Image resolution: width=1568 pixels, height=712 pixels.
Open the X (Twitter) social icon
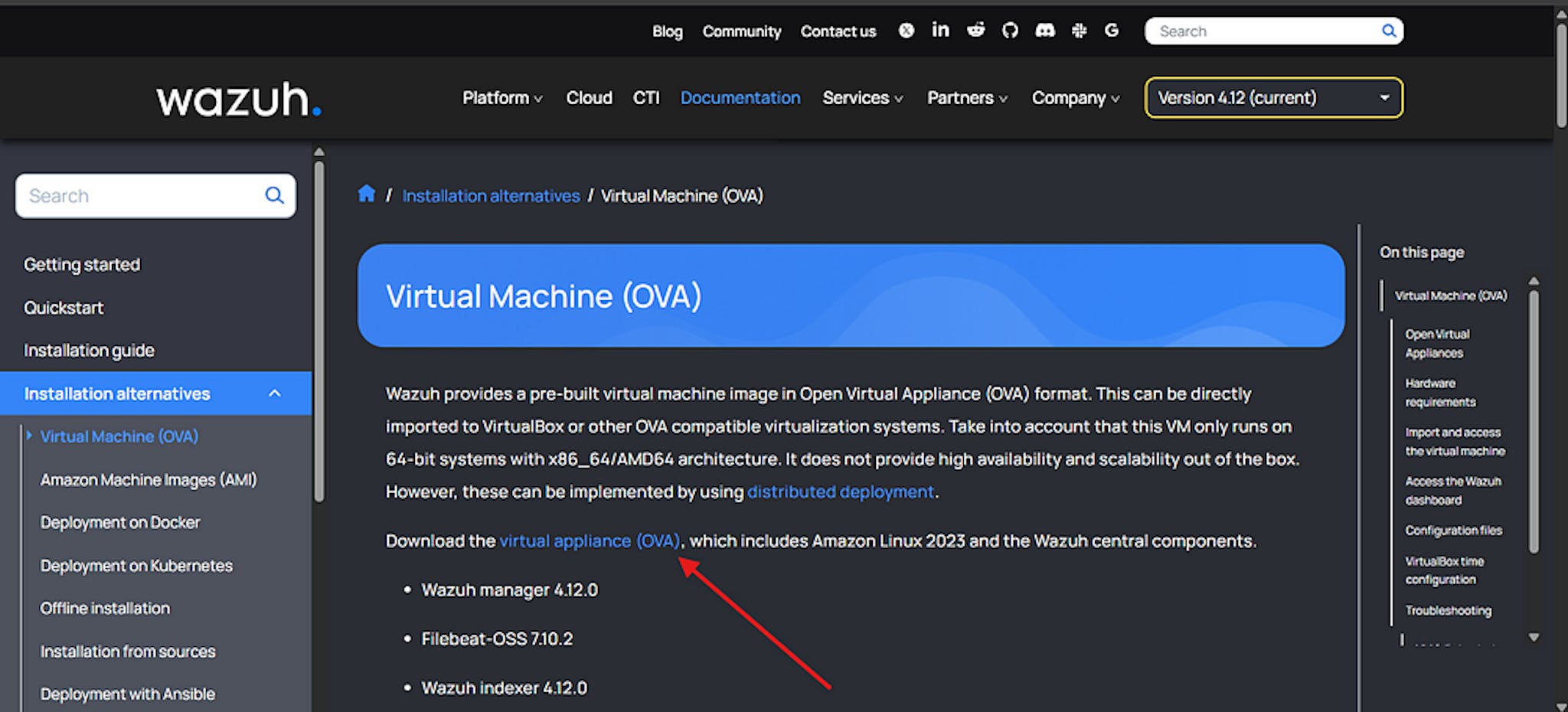[906, 31]
